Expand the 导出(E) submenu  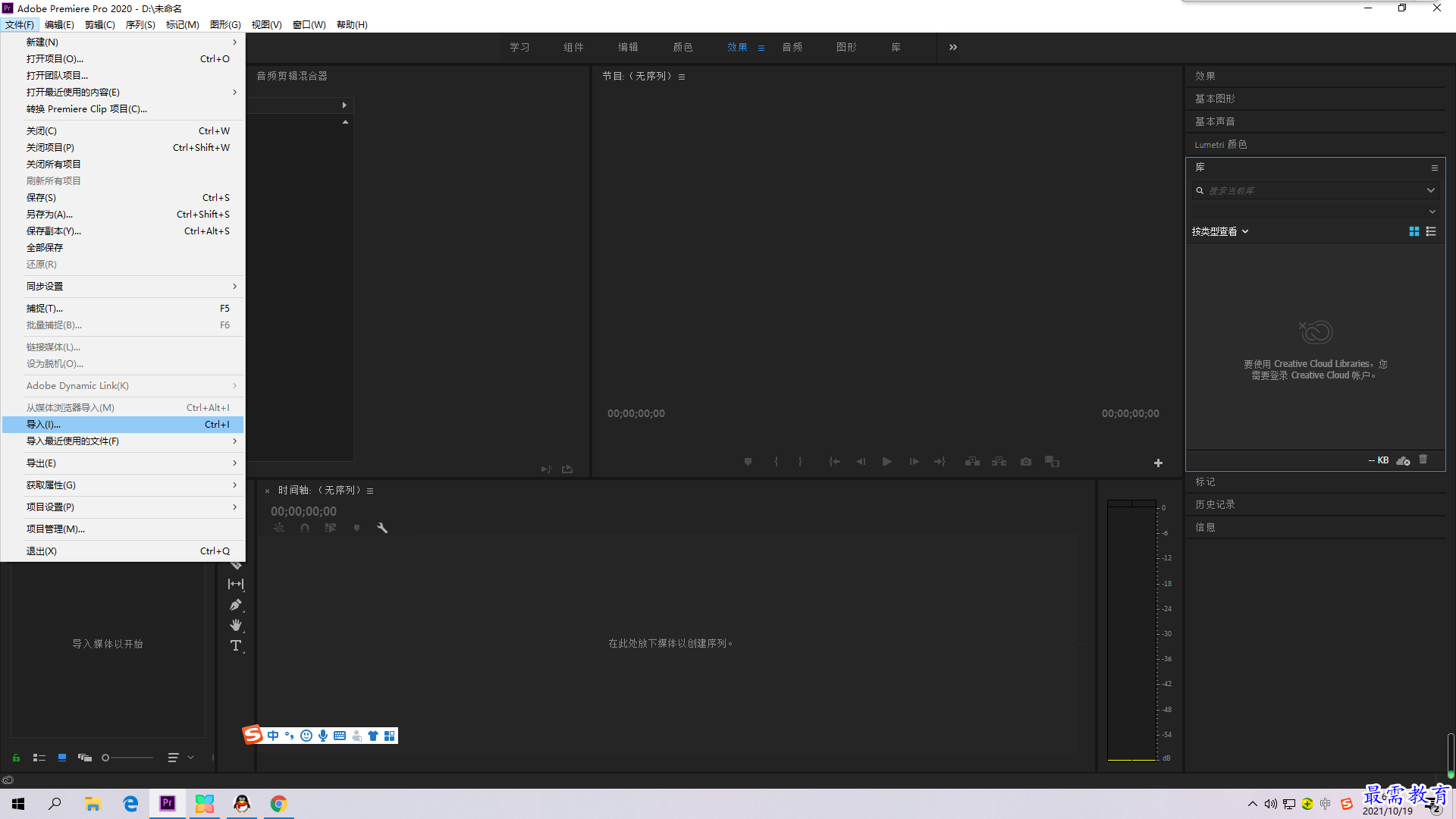123,463
